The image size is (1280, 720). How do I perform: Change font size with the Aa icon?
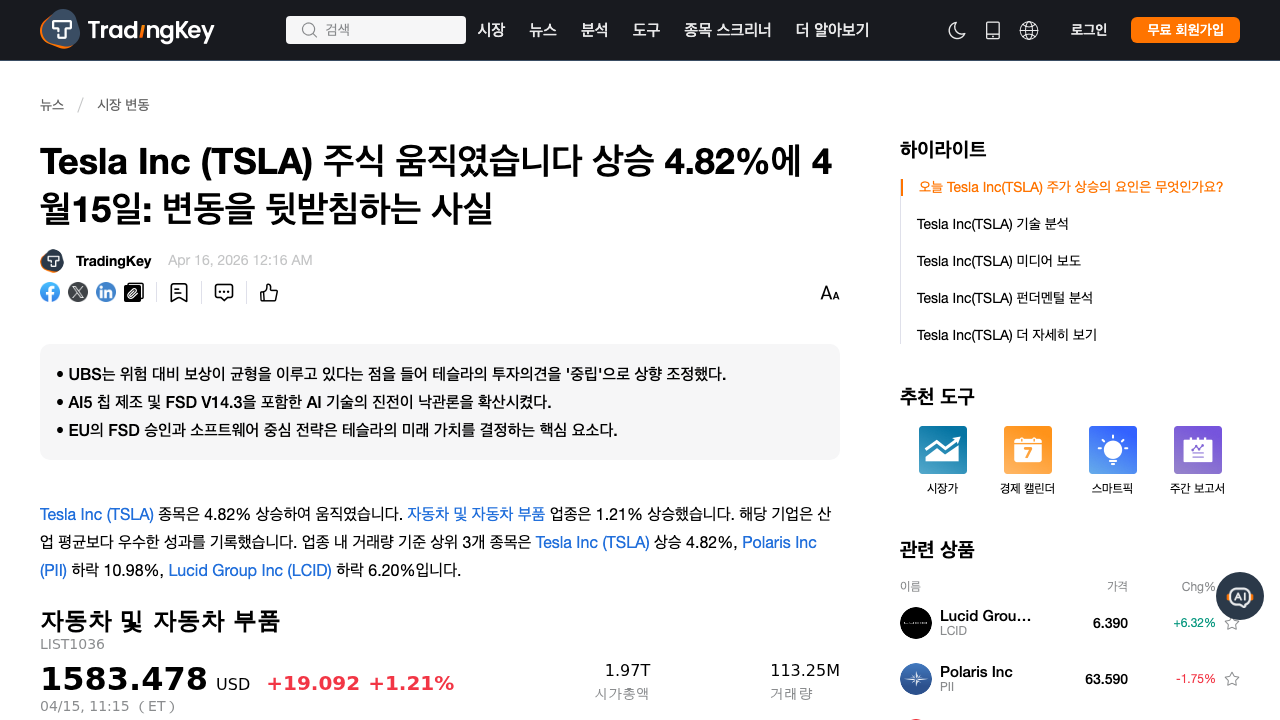tap(830, 293)
